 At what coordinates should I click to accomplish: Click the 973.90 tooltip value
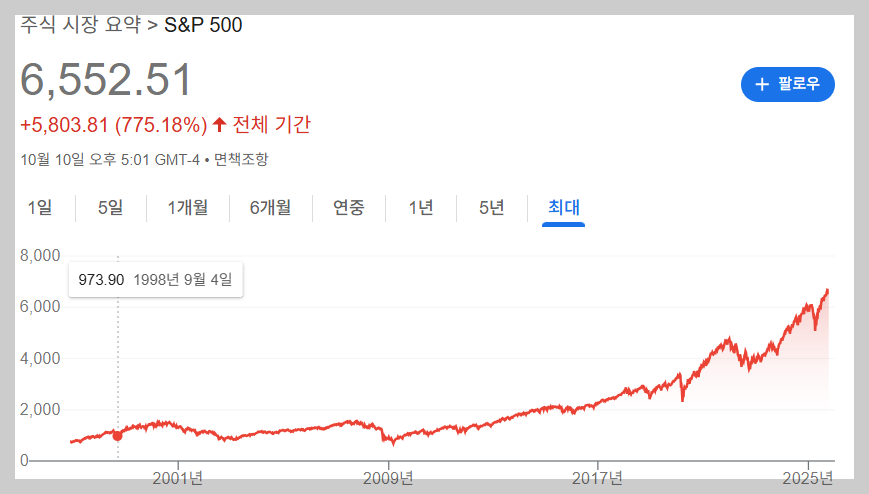(101, 279)
